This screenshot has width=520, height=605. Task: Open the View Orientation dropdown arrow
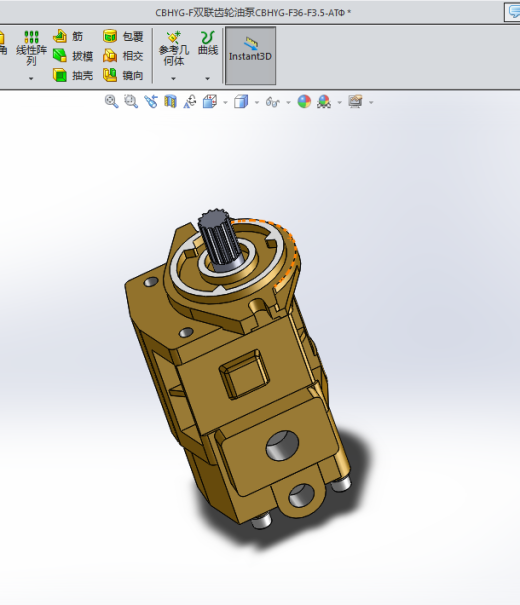[x=225, y=103]
